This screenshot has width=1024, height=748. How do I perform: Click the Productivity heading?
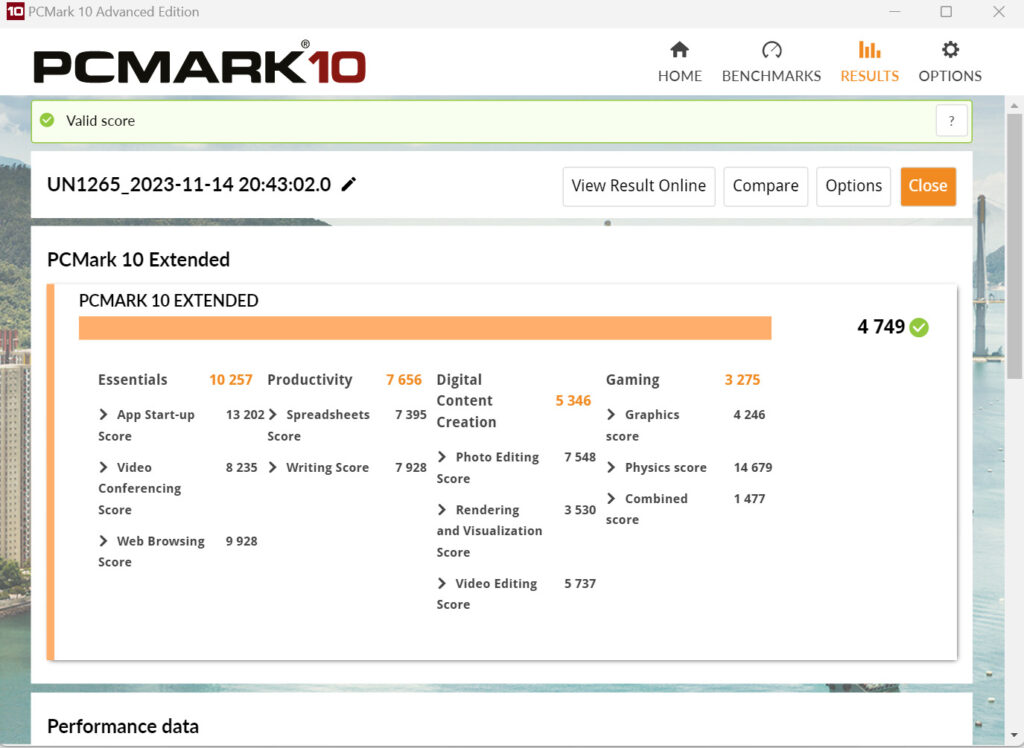point(310,380)
